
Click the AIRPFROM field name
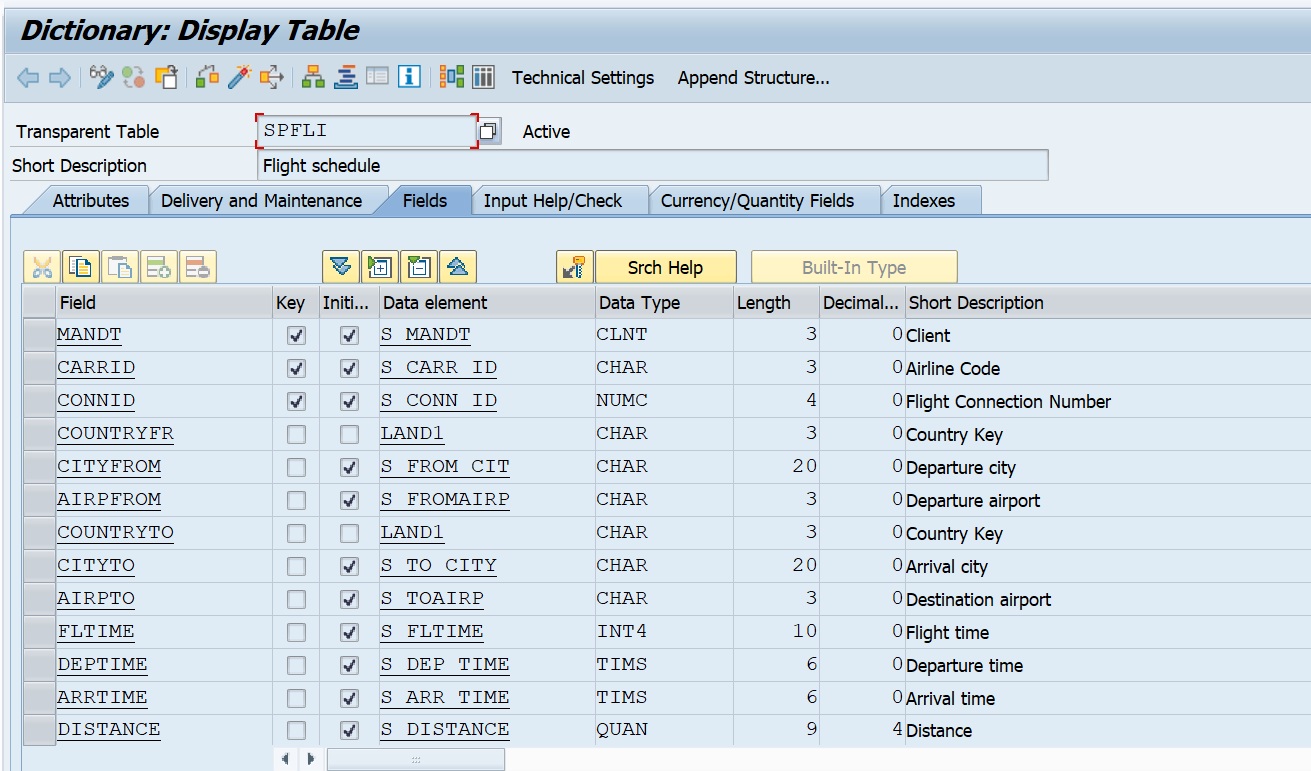(109, 500)
